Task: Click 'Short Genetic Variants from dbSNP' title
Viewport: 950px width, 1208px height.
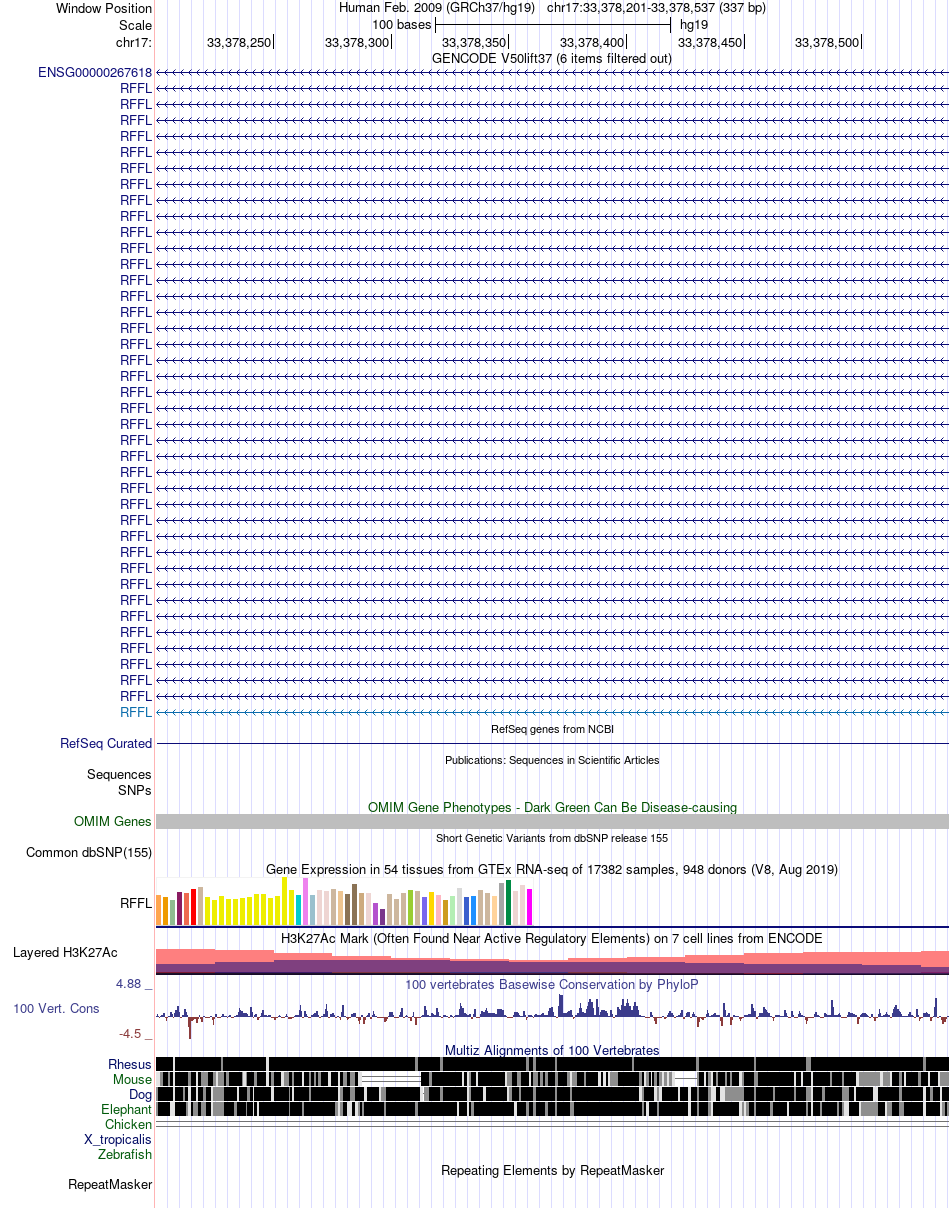Action: click(552, 838)
